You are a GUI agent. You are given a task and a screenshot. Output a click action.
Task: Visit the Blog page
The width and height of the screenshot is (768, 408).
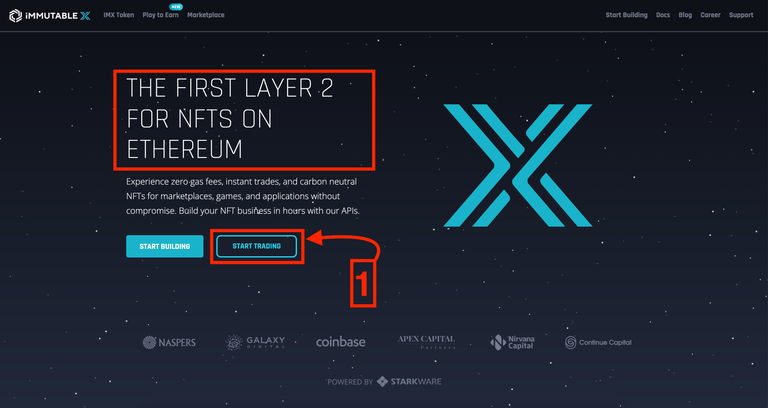tap(685, 15)
